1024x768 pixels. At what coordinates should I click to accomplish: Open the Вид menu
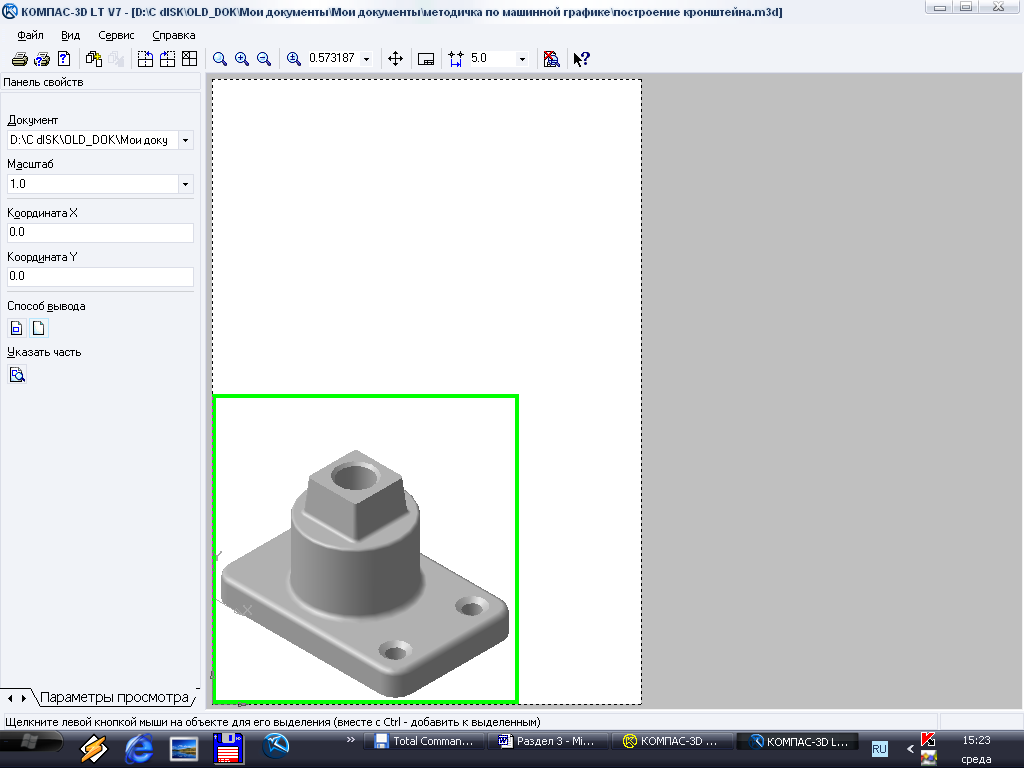(70, 35)
